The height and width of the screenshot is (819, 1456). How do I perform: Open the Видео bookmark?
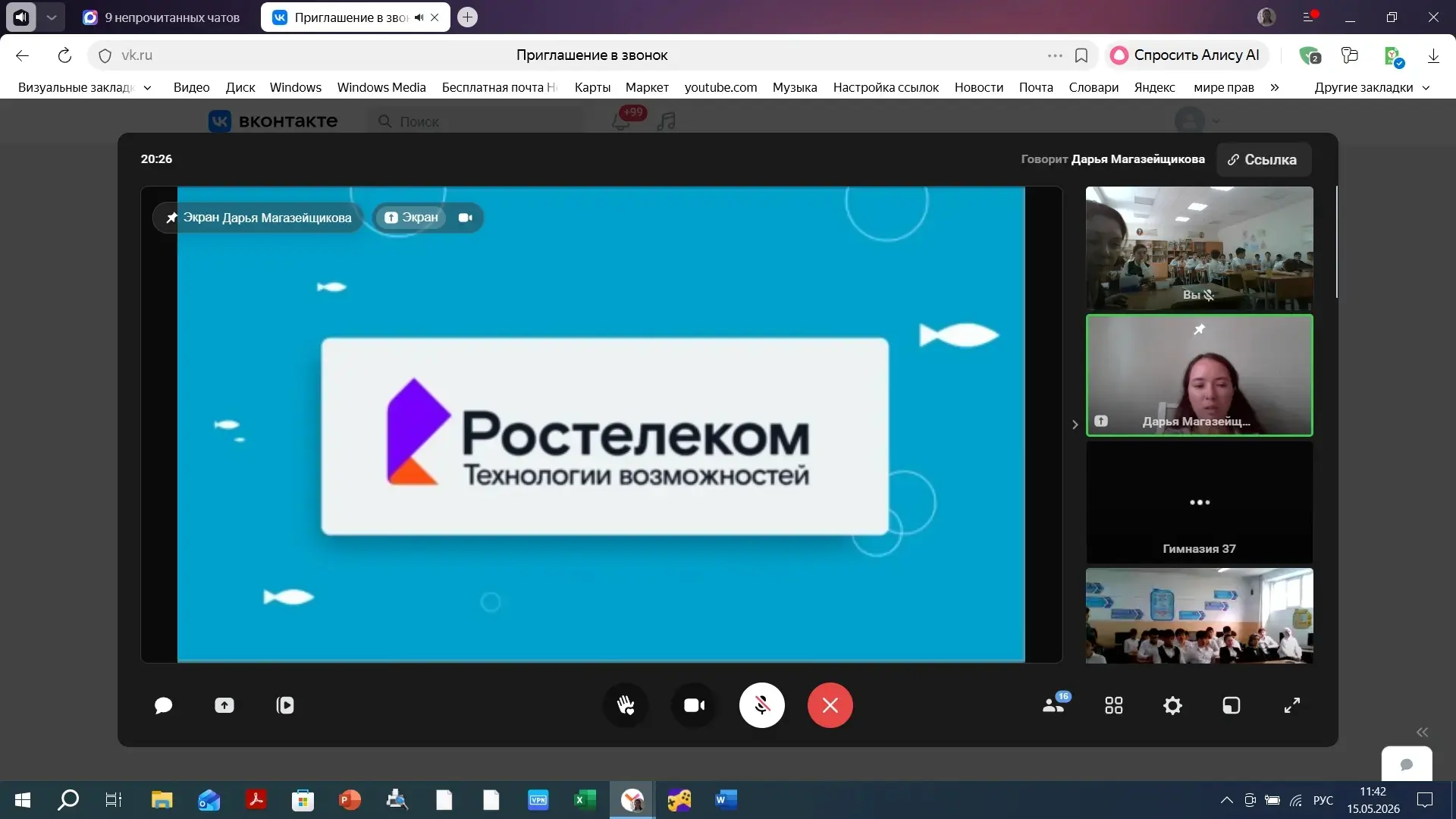(x=191, y=87)
